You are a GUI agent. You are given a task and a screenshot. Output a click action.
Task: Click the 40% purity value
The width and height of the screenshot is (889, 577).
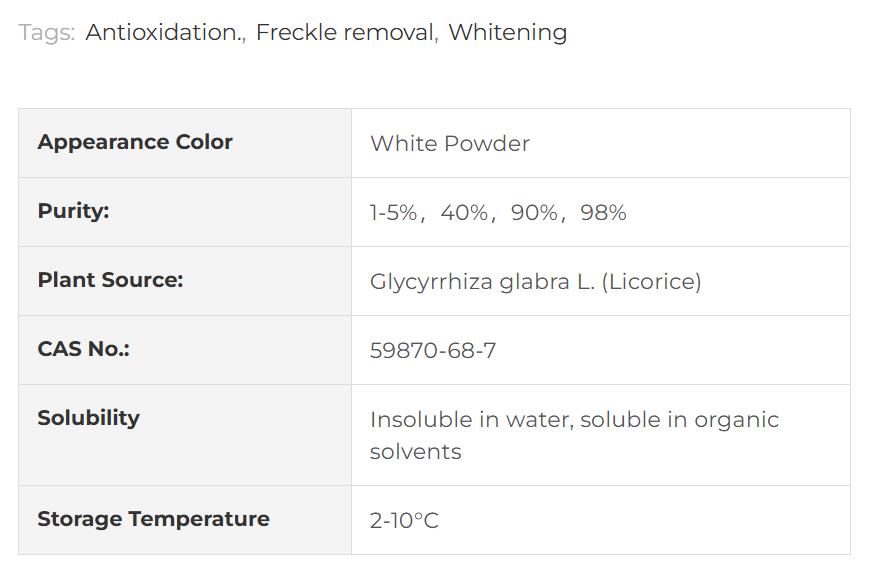coord(464,212)
